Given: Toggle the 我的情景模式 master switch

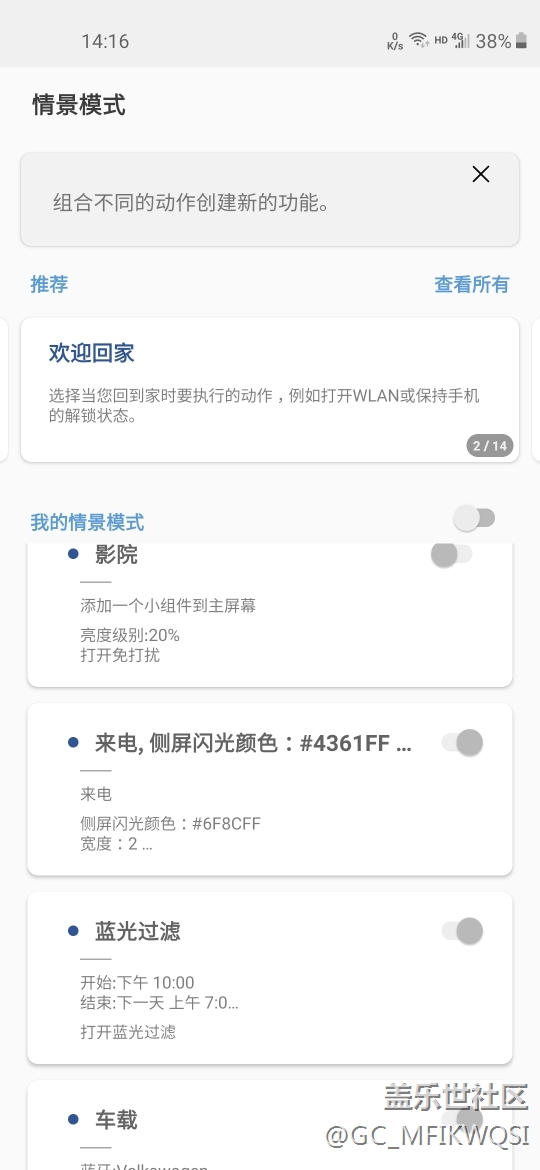Looking at the screenshot, I should pyautogui.click(x=474, y=518).
